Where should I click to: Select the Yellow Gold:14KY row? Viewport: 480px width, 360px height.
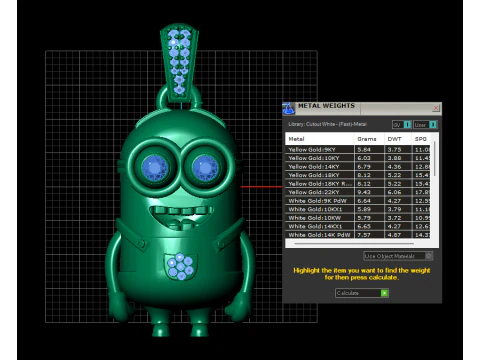[x=359, y=167]
